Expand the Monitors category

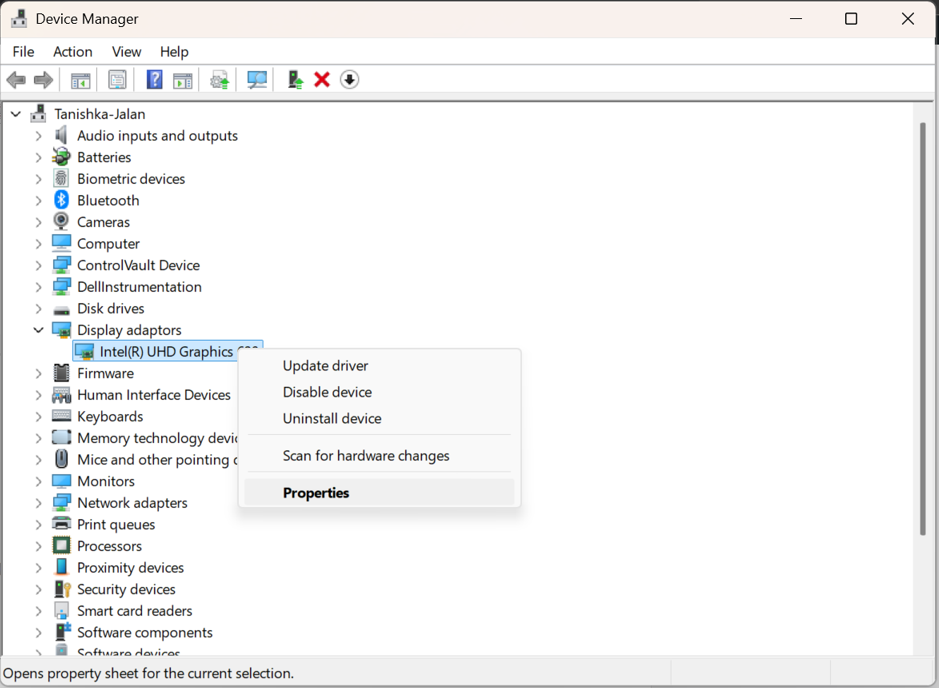[x=38, y=481]
